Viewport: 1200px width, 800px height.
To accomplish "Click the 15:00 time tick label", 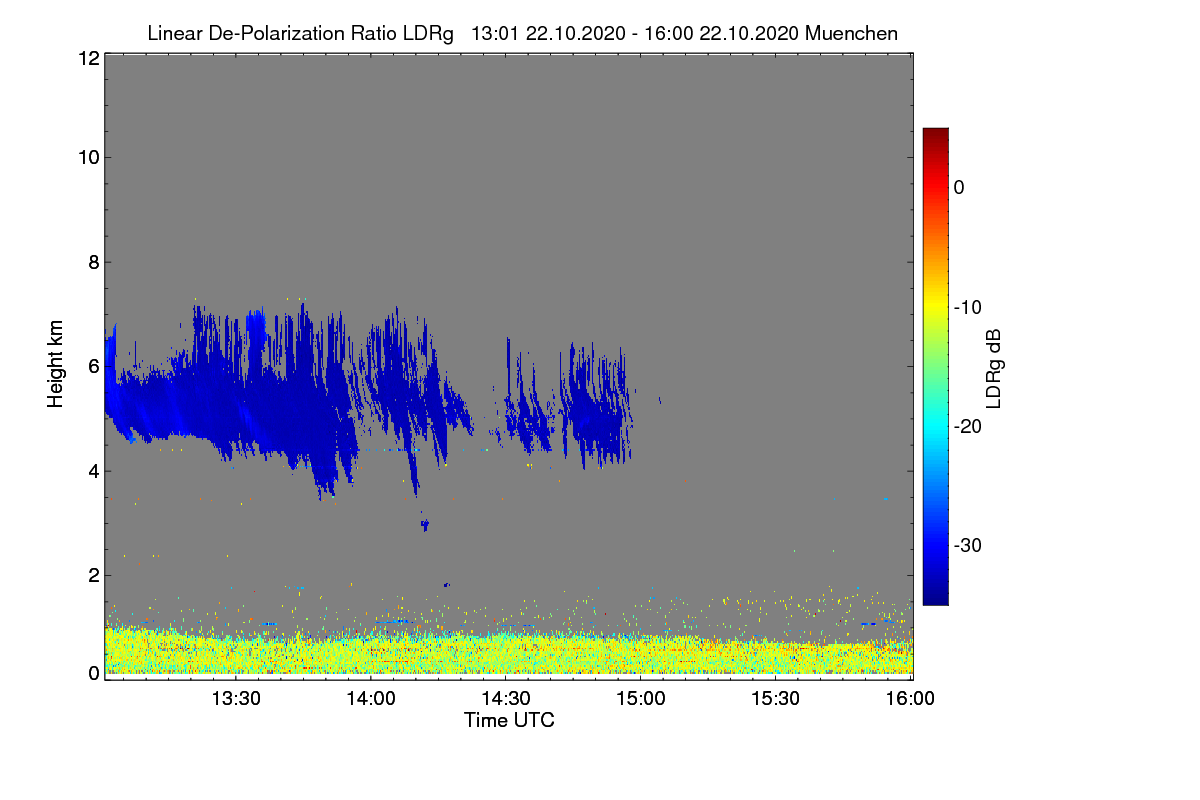I will pyautogui.click(x=641, y=699).
